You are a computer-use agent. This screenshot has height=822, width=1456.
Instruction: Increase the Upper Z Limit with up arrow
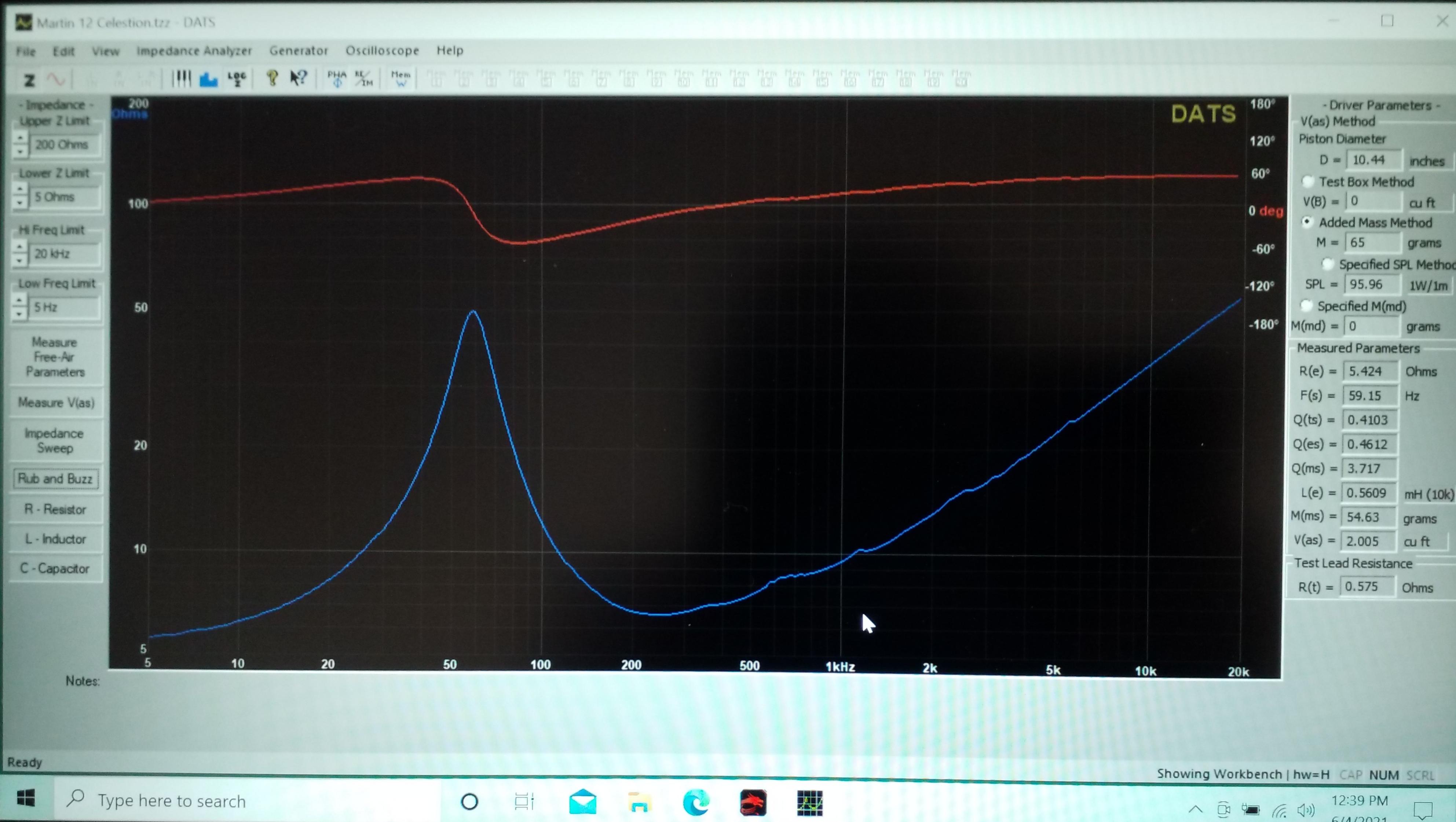tap(20, 138)
